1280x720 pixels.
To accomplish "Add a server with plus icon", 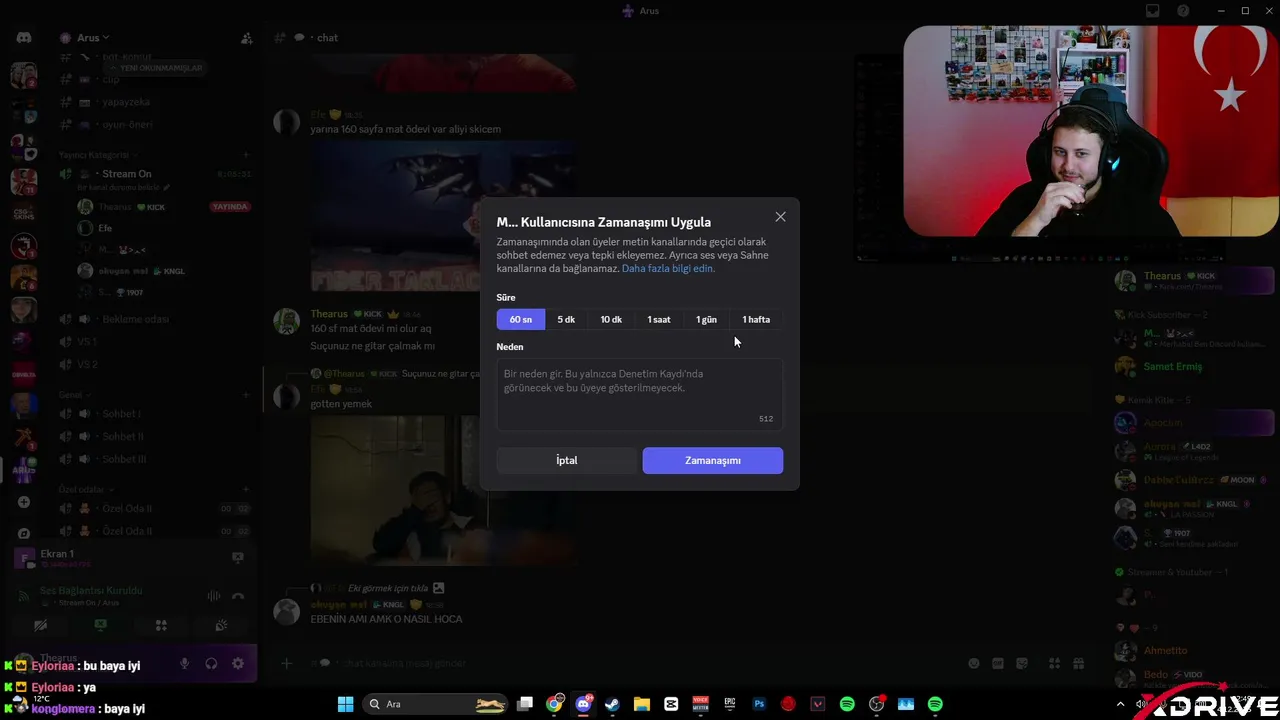I will (x=24, y=502).
